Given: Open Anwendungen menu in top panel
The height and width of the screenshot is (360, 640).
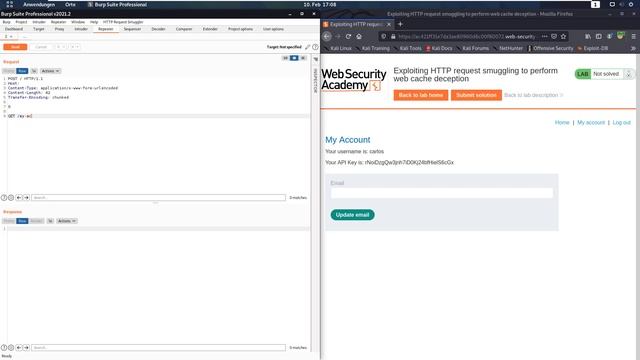Looking at the screenshot, I should pyautogui.click(x=39, y=4).
